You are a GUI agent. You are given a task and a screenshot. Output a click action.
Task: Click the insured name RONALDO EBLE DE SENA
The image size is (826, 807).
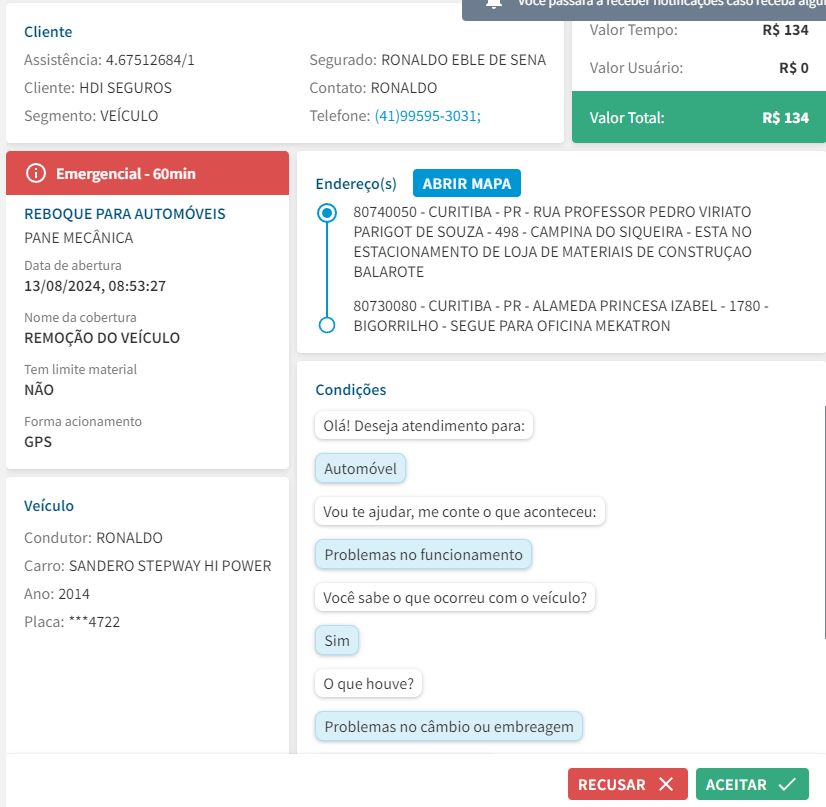click(464, 60)
